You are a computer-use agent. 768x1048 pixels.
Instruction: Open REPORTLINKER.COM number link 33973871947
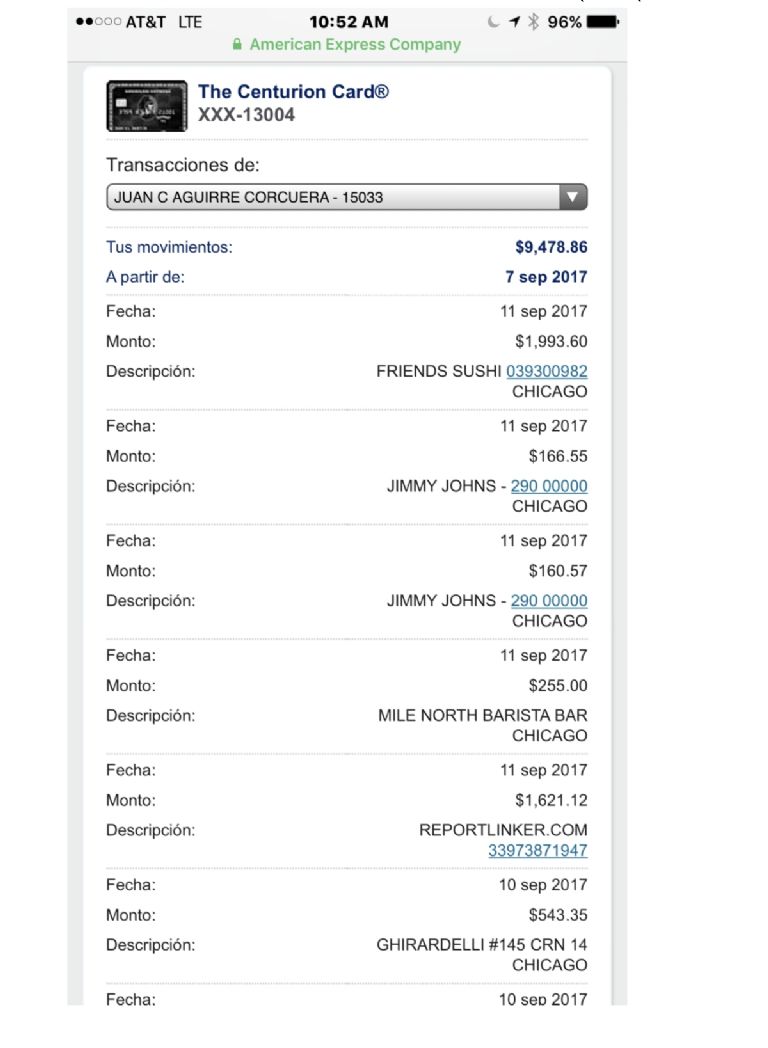(x=537, y=850)
